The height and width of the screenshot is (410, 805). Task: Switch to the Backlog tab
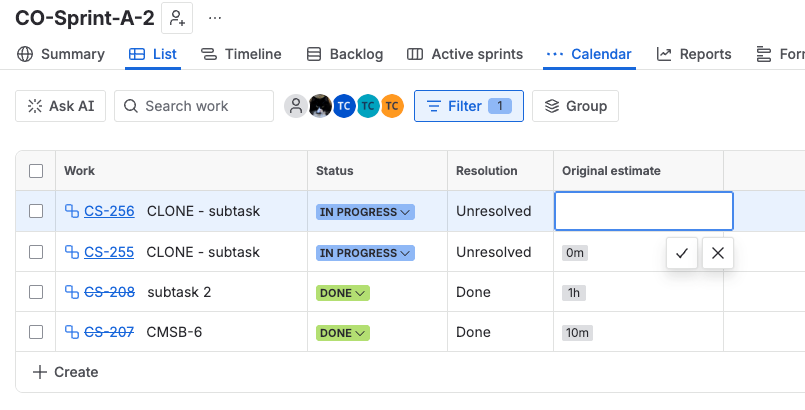pyautogui.click(x=344, y=54)
